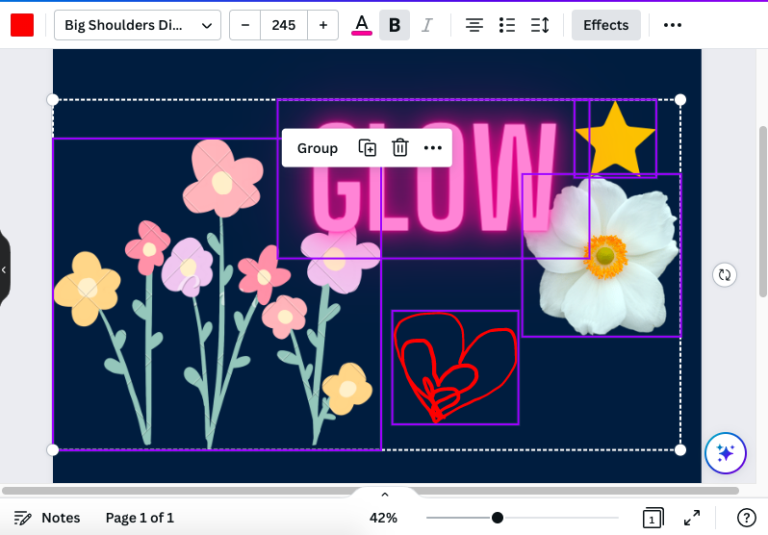Click the vertical scrollbar
Screen dimensions: 768x535
(763, 211)
